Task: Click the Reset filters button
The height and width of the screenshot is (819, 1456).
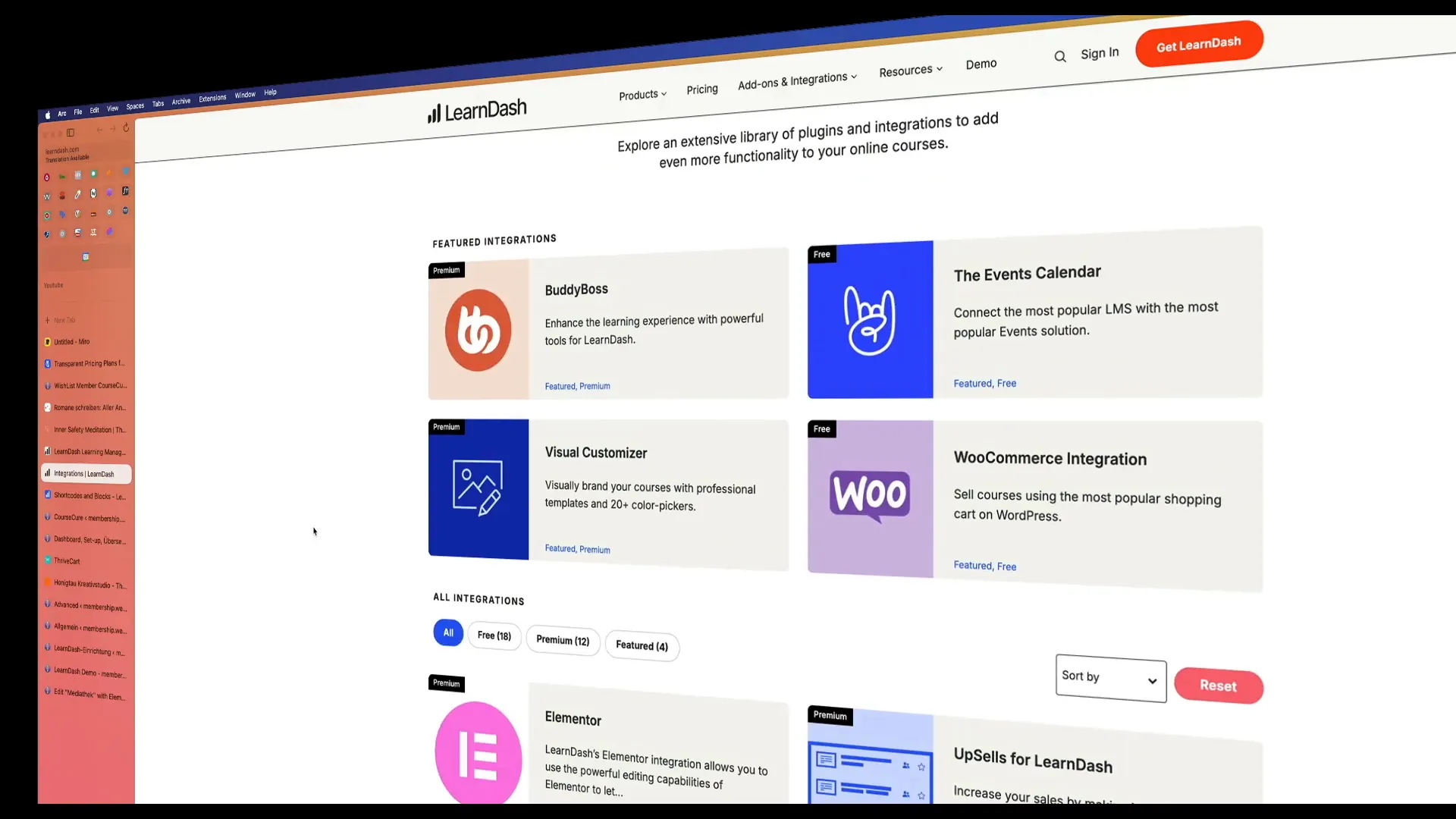Action: pyautogui.click(x=1218, y=686)
